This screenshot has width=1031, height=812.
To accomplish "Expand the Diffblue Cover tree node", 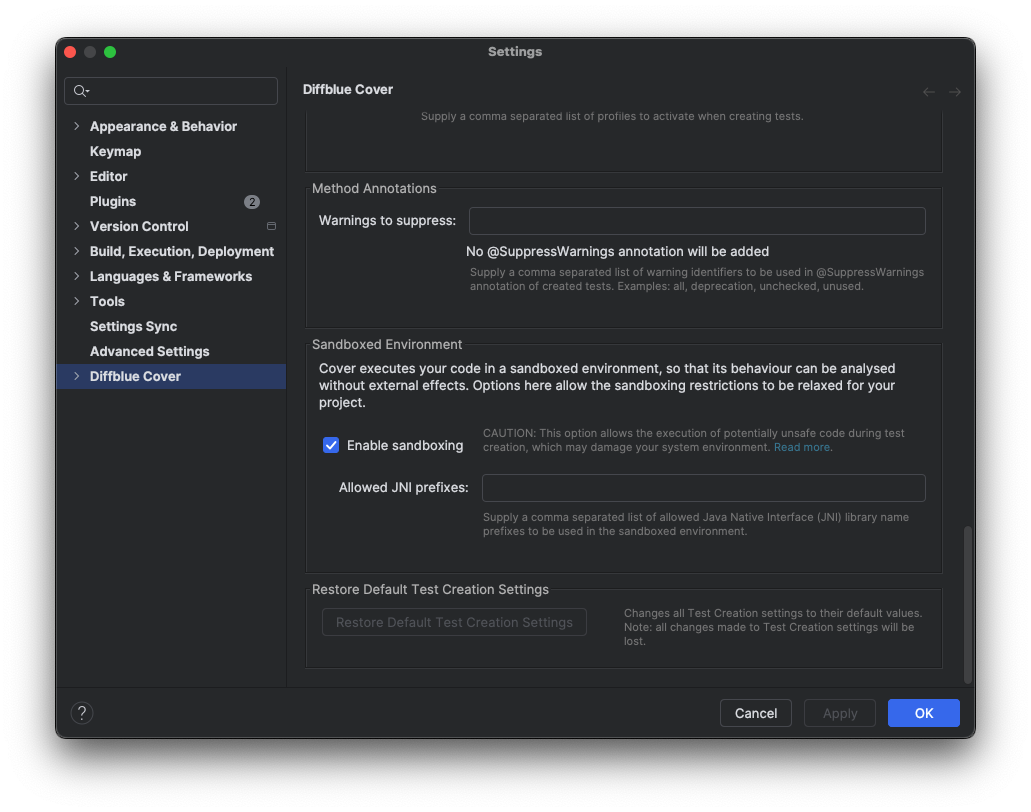I will 77,377.
